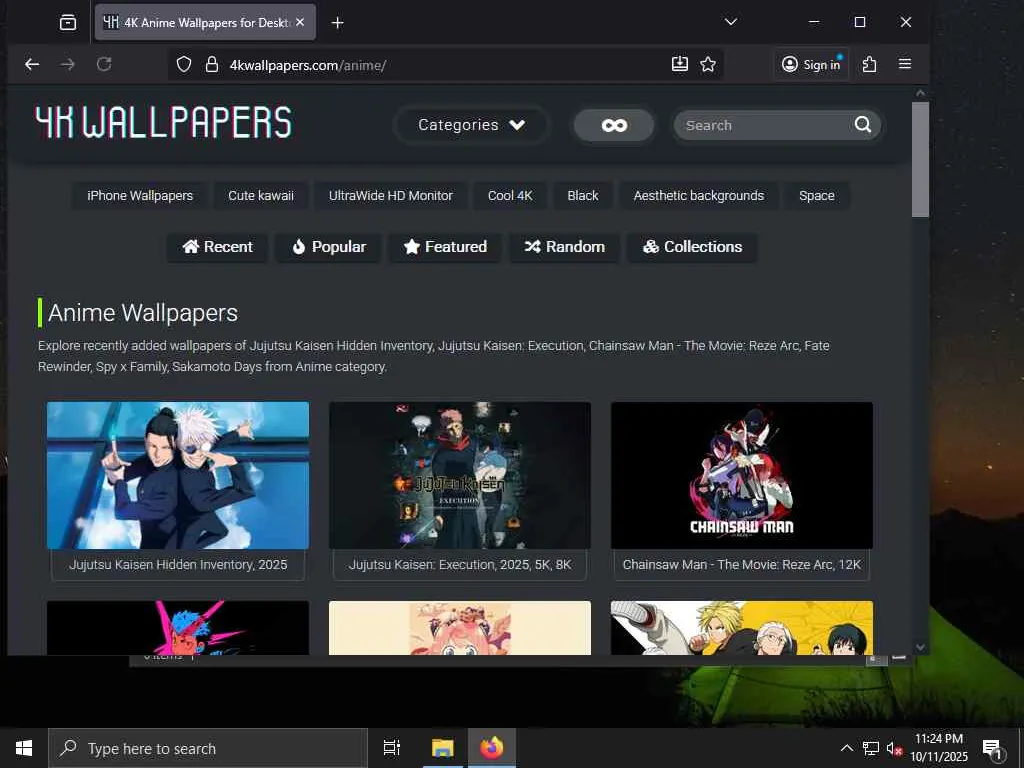This screenshot has height=768, width=1024.
Task: Open Firefox application hamburger menu
Action: click(x=904, y=64)
